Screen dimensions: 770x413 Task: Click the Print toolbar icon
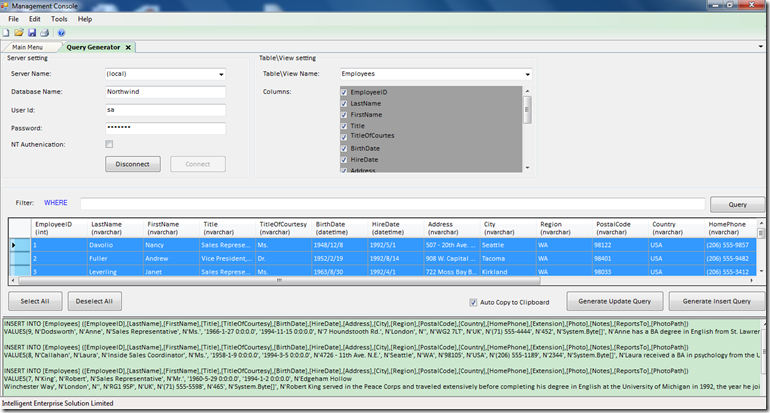click(44, 33)
